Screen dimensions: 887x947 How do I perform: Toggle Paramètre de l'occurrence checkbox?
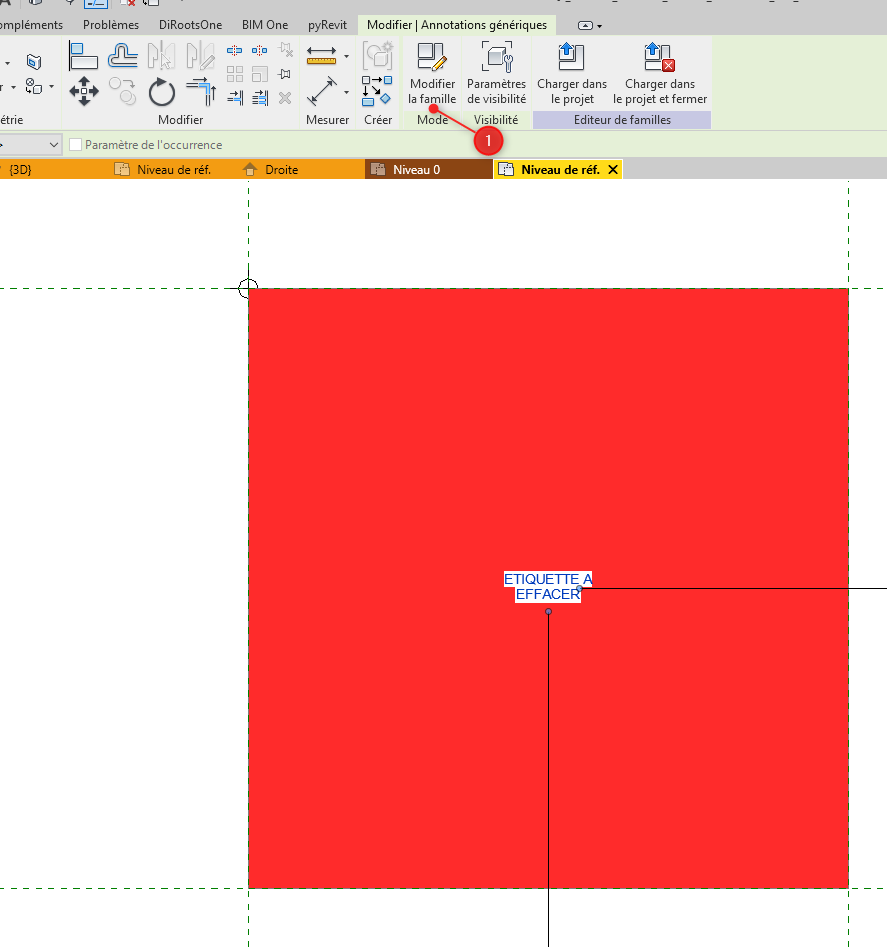pos(76,145)
